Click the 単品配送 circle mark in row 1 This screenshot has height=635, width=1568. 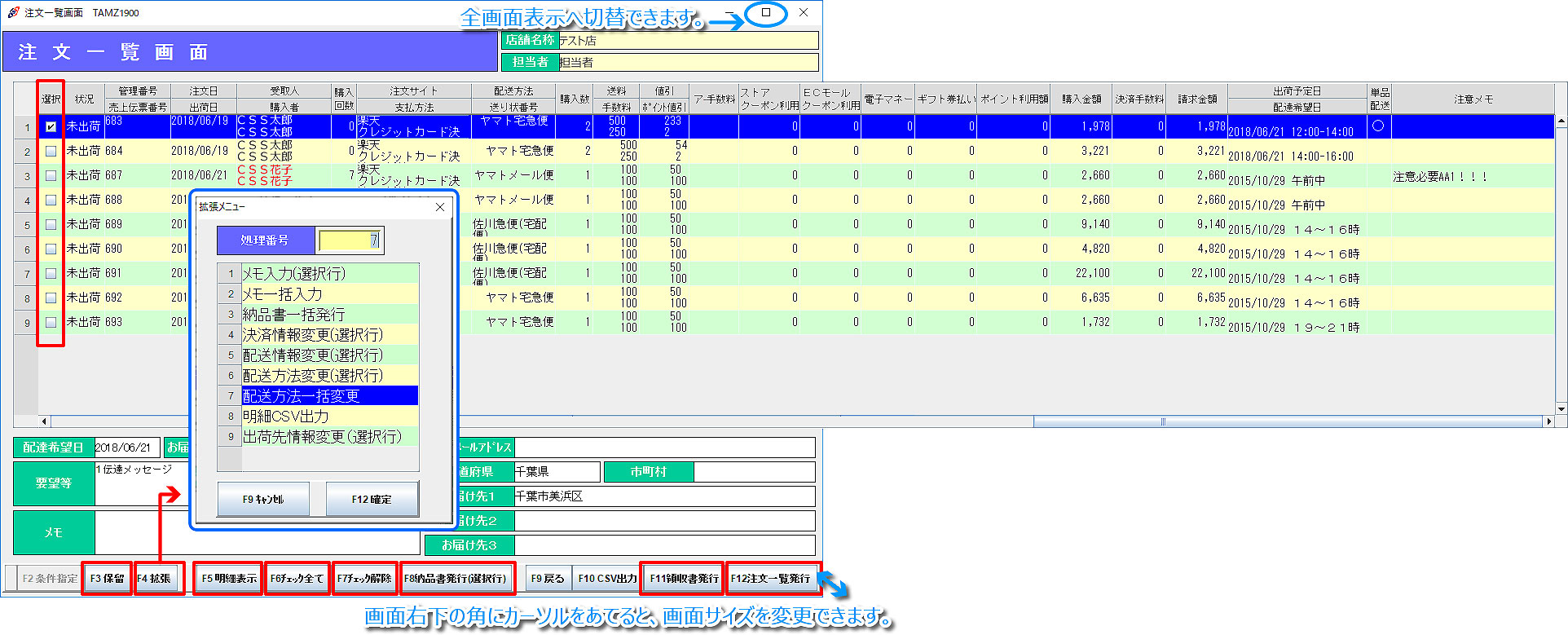[1378, 126]
